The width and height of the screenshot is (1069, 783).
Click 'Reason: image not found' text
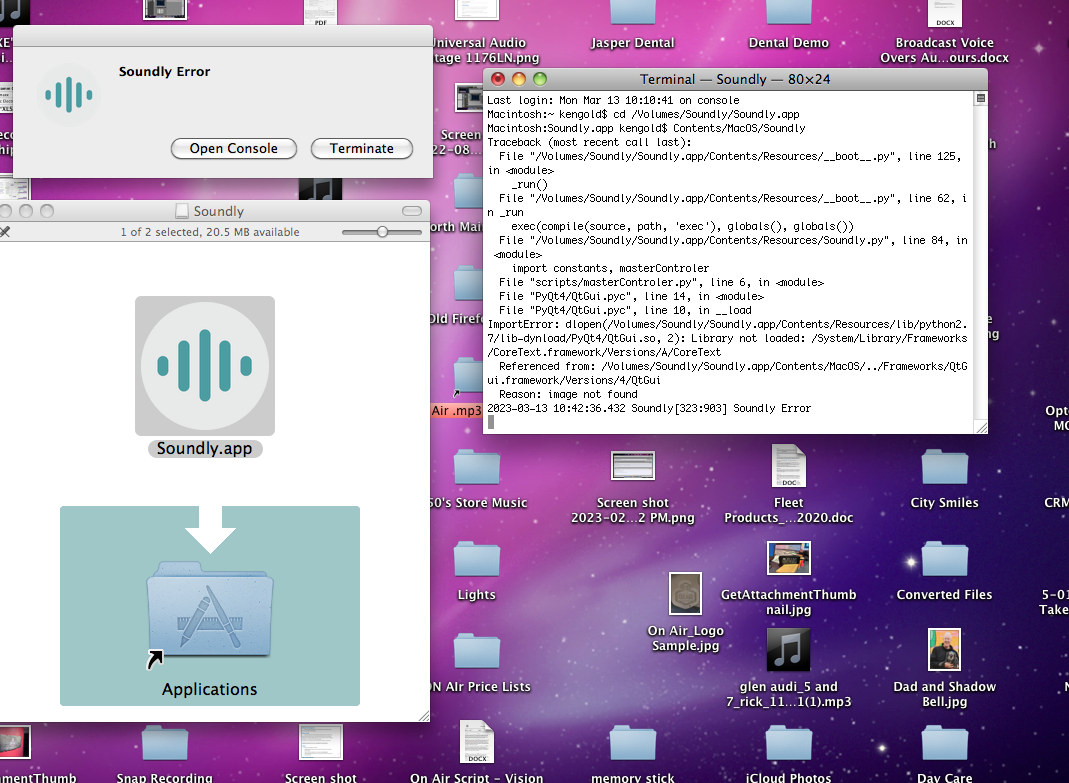click(x=568, y=394)
